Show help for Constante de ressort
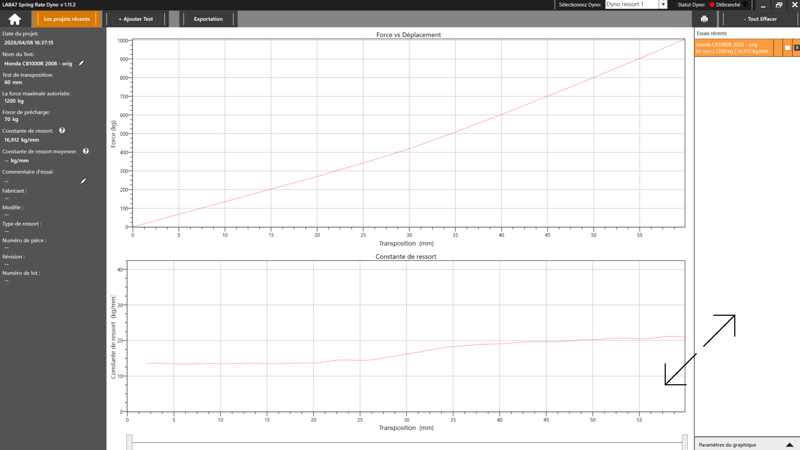 point(62,131)
